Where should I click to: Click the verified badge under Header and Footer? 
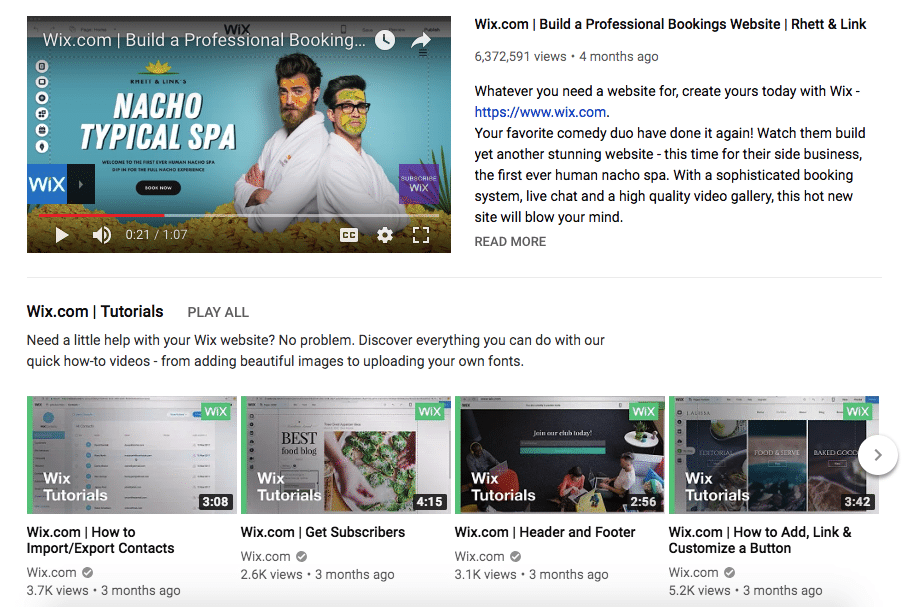coord(515,556)
